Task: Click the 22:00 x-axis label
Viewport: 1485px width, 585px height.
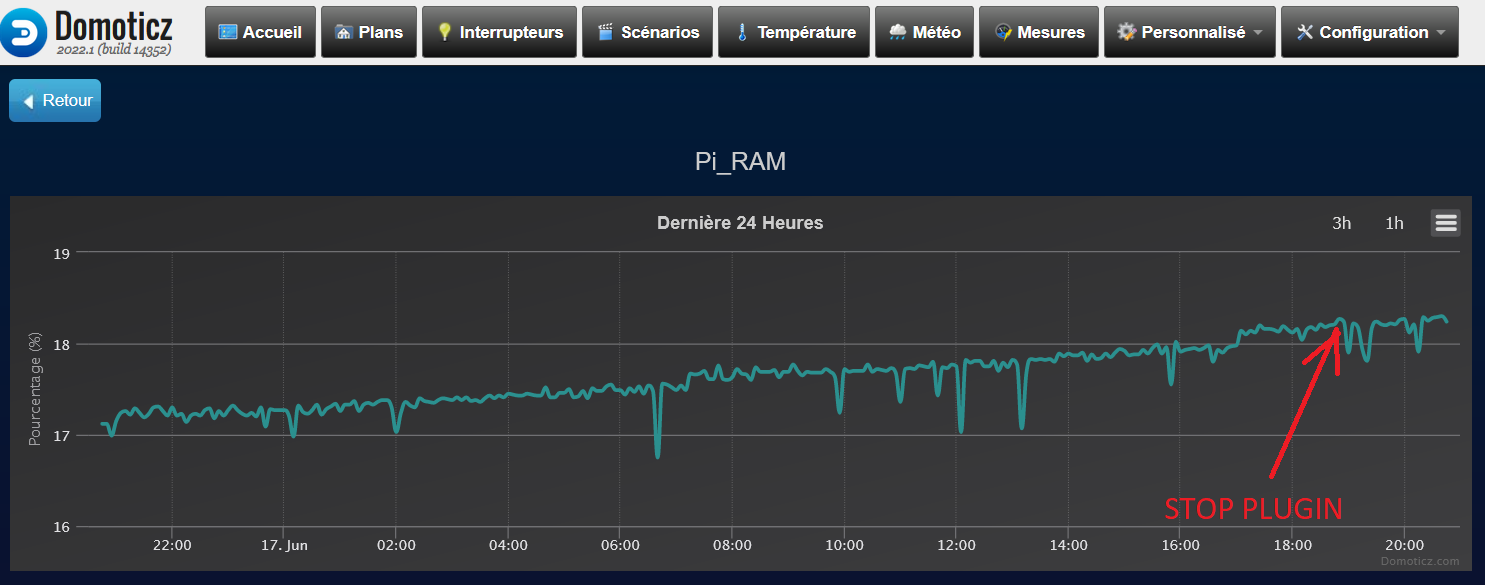Action: coord(172,545)
